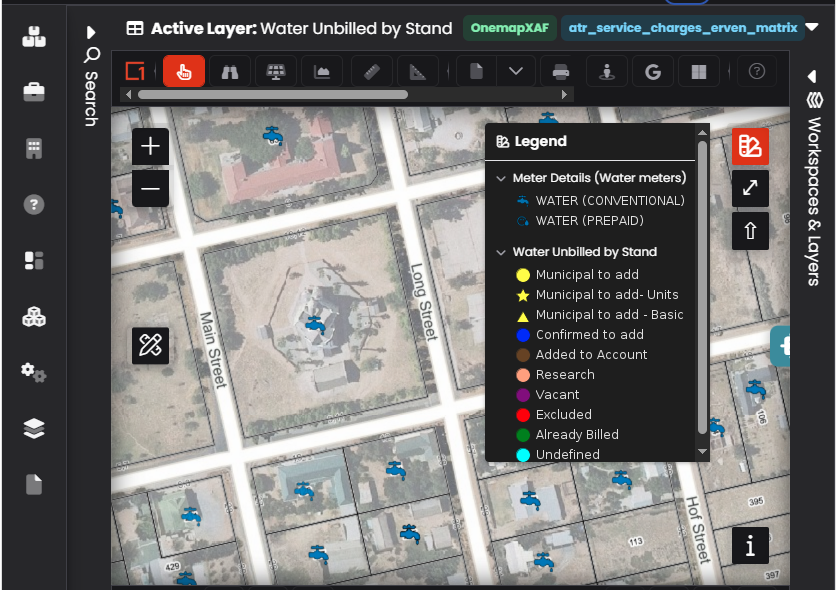Open sidebar stacked boxes icon

click(34, 36)
